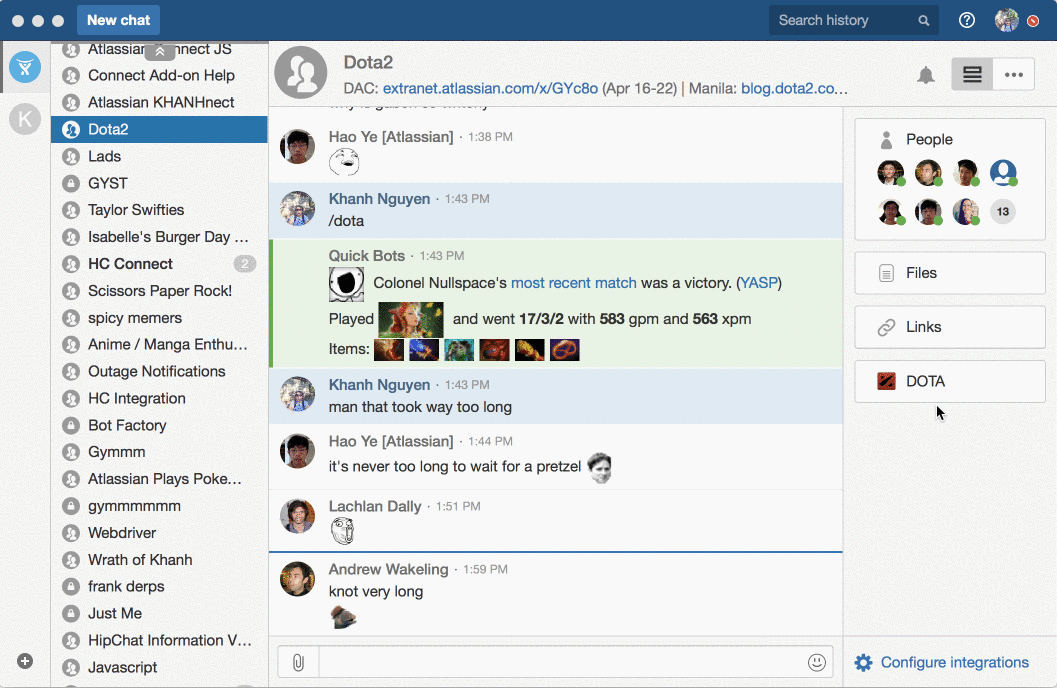Open the Taylor Swifties room
This screenshot has width=1057, height=688.
(160, 210)
